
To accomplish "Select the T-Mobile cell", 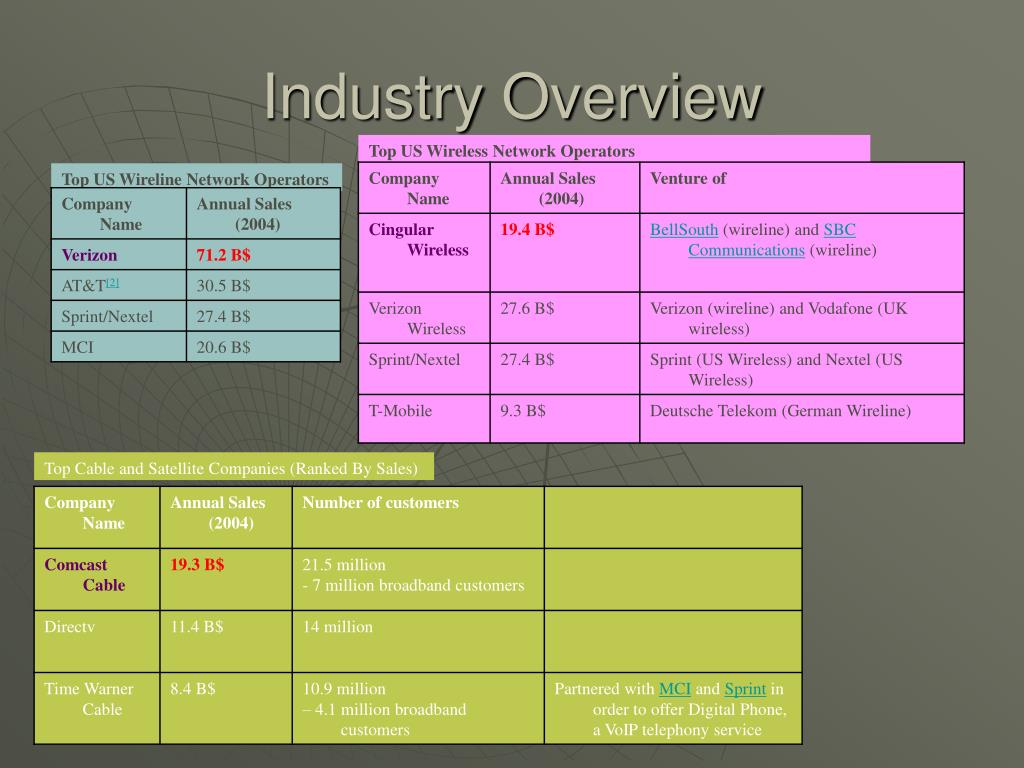I will [x=424, y=419].
